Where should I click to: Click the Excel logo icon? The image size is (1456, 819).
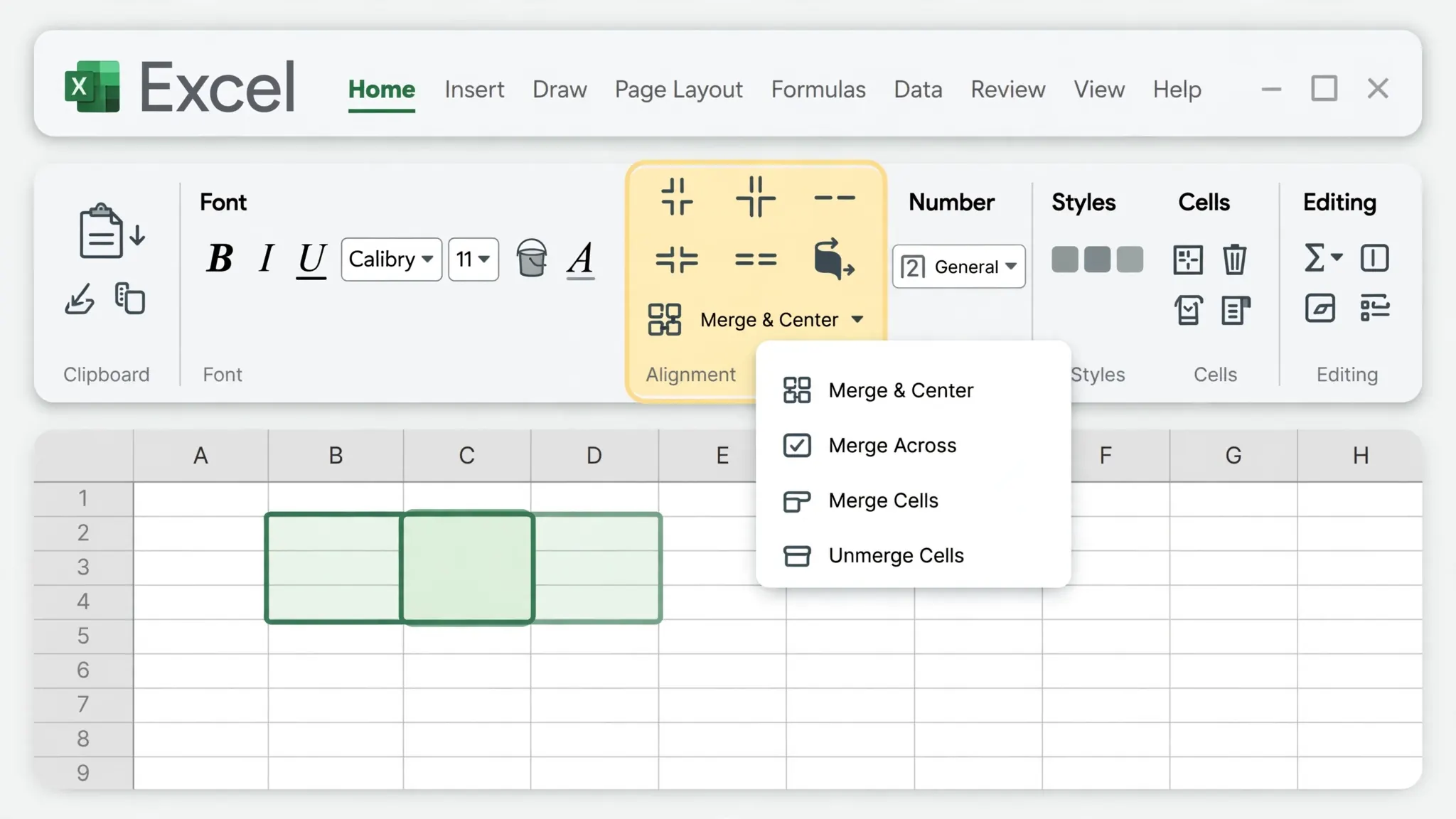click(92, 87)
